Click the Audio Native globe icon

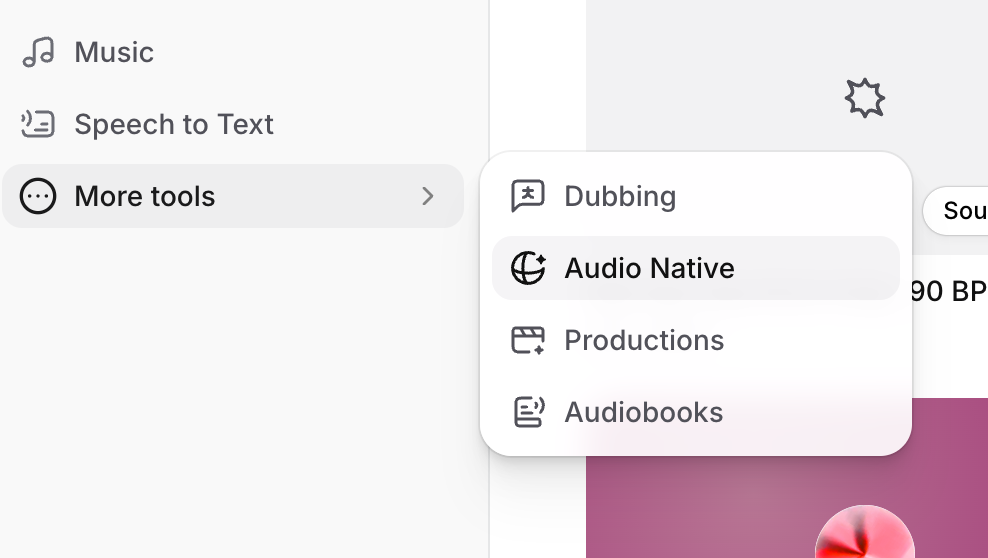point(528,268)
